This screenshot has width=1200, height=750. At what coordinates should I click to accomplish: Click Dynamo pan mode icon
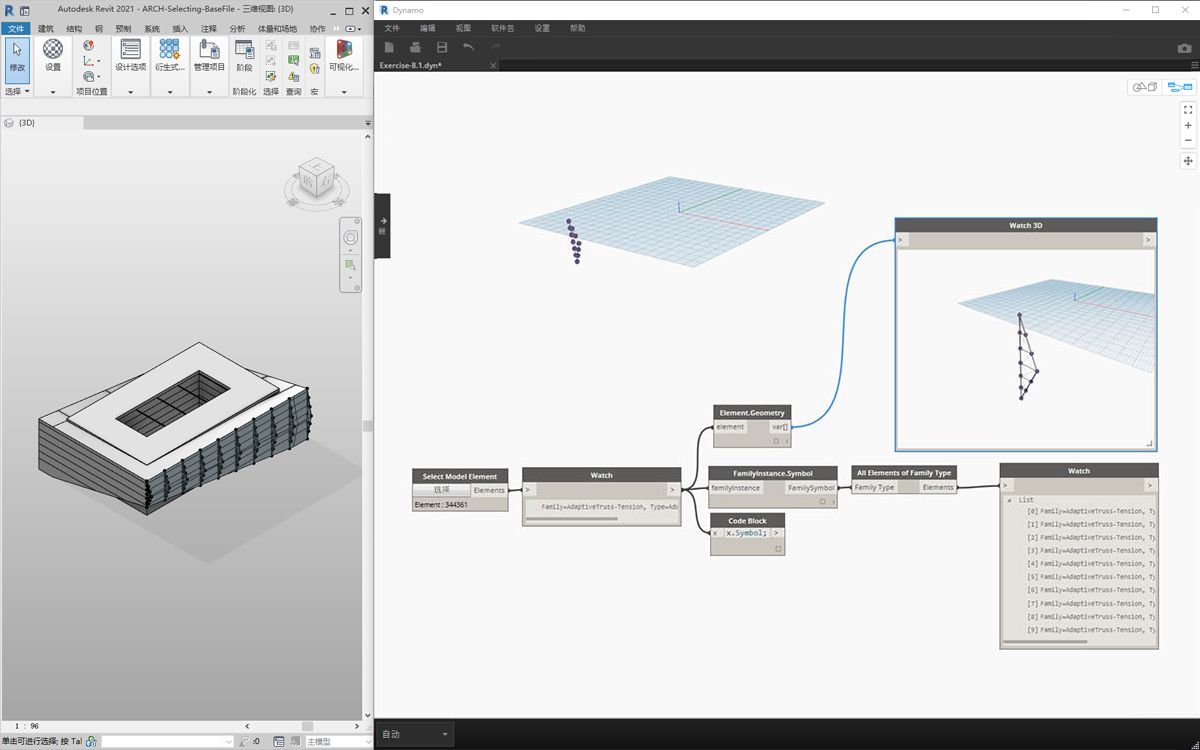coord(1188,161)
